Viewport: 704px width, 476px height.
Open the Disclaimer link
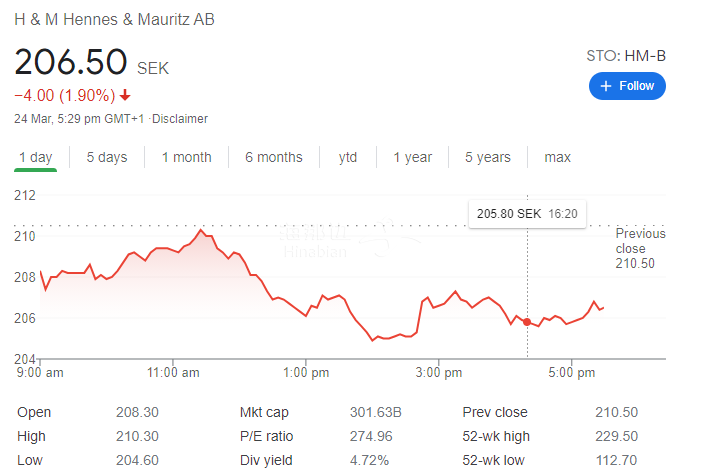pos(180,119)
